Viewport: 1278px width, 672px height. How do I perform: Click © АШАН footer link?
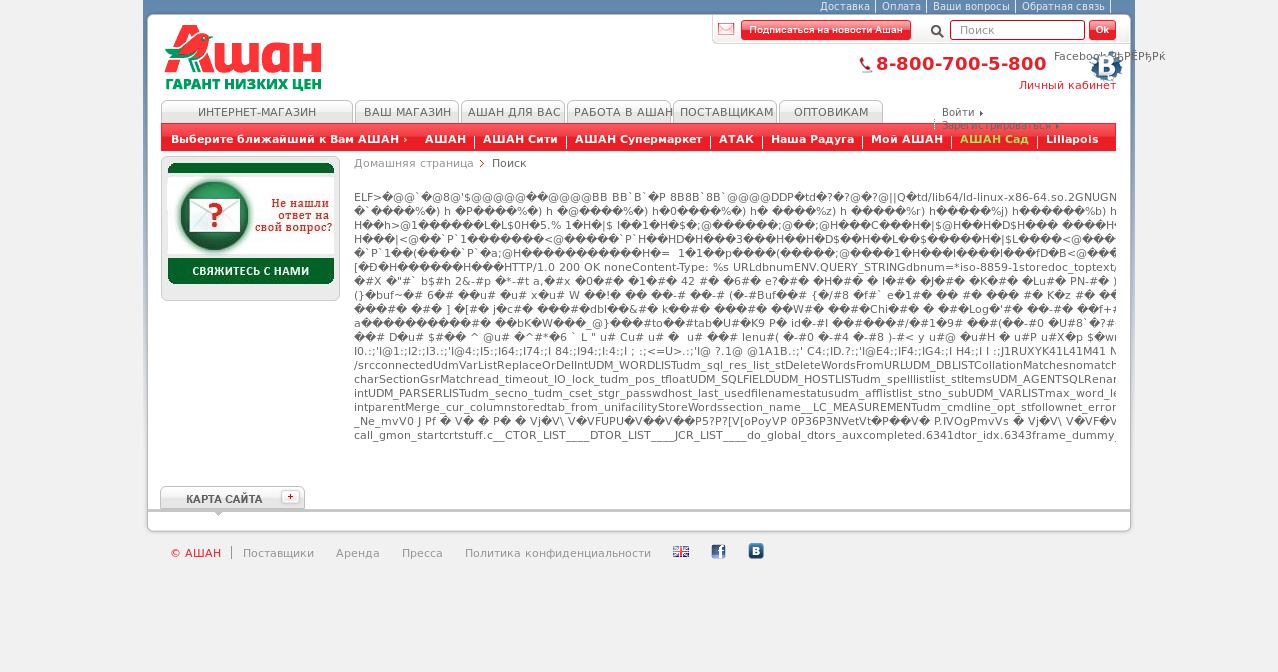[196, 553]
